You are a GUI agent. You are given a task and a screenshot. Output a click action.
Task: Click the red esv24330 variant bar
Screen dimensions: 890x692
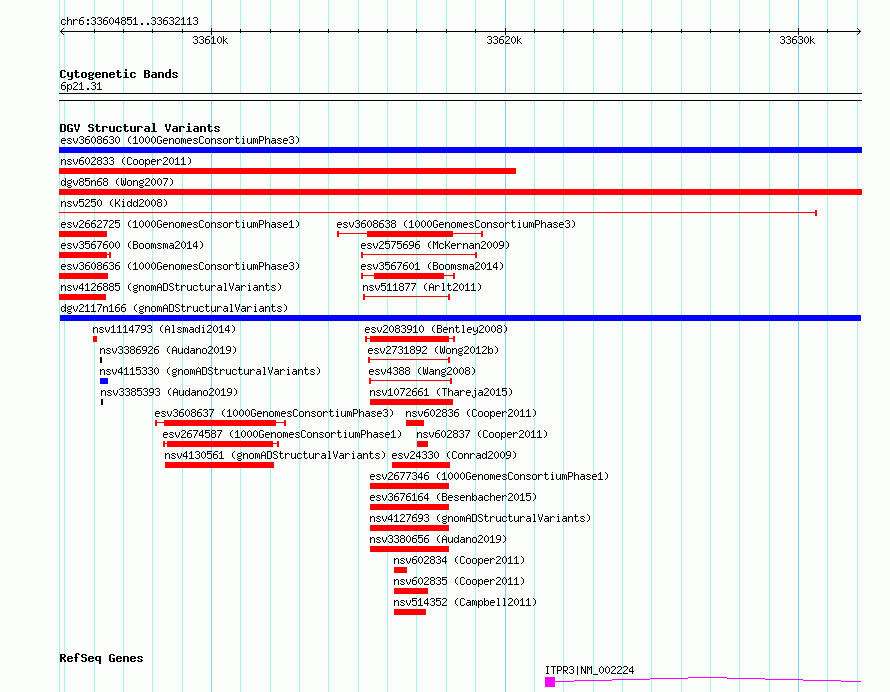(421, 465)
